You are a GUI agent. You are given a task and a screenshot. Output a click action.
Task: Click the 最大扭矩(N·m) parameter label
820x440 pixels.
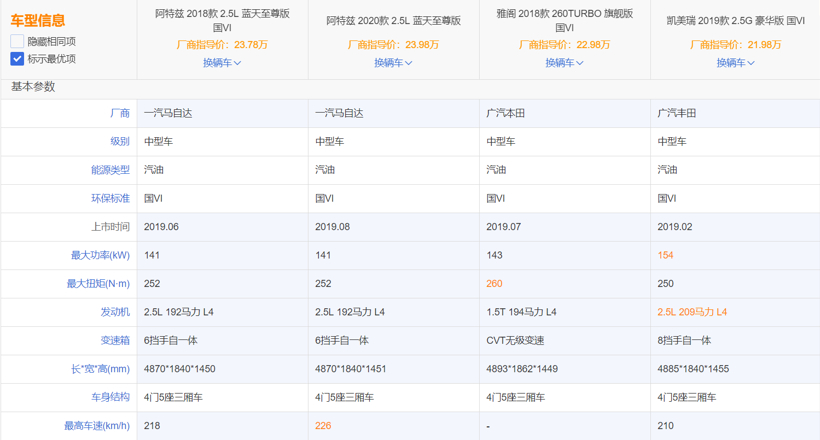click(x=98, y=284)
